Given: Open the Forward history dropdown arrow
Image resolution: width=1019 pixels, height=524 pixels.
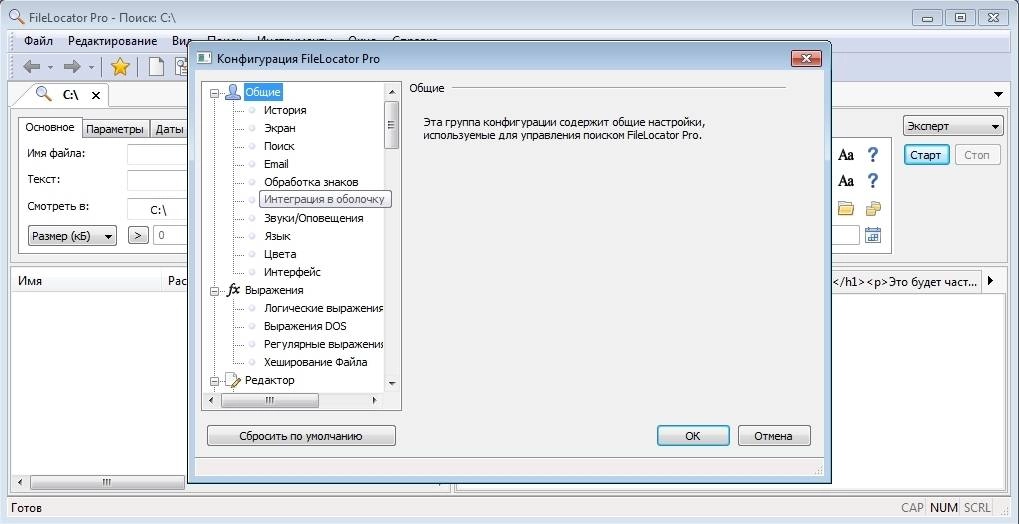Looking at the screenshot, I should coord(91,67).
